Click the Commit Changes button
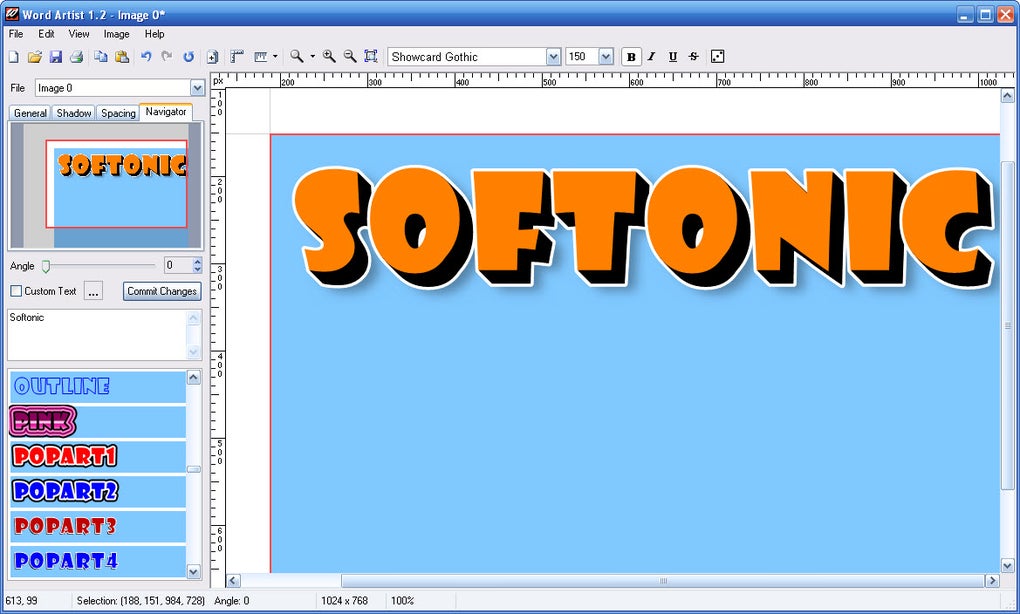 (x=162, y=291)
